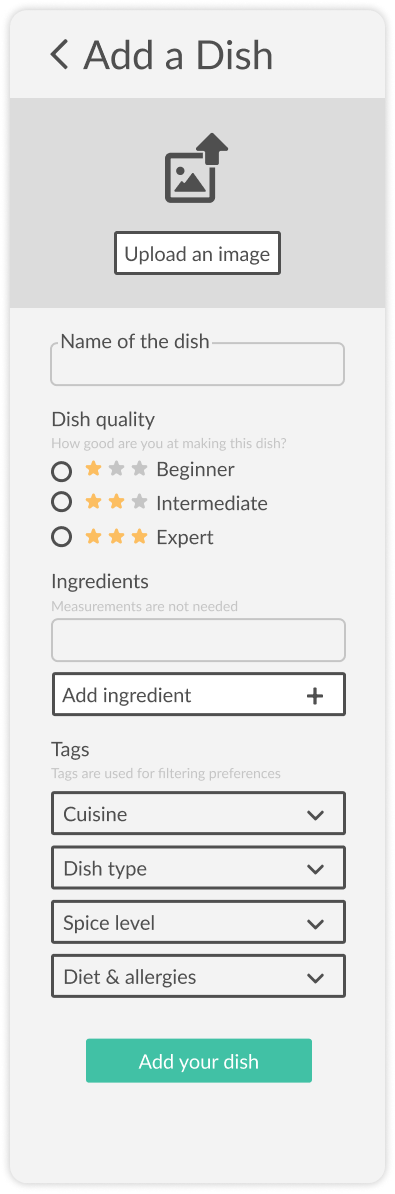This screenshot has width=395, height=1194.
Task: Click the Spice level chevron arrow
Action: [x=315, y=924]
